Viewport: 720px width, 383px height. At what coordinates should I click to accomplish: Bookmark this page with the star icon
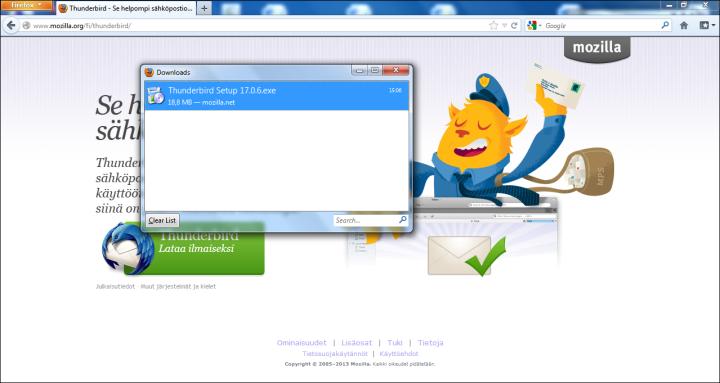494,26
